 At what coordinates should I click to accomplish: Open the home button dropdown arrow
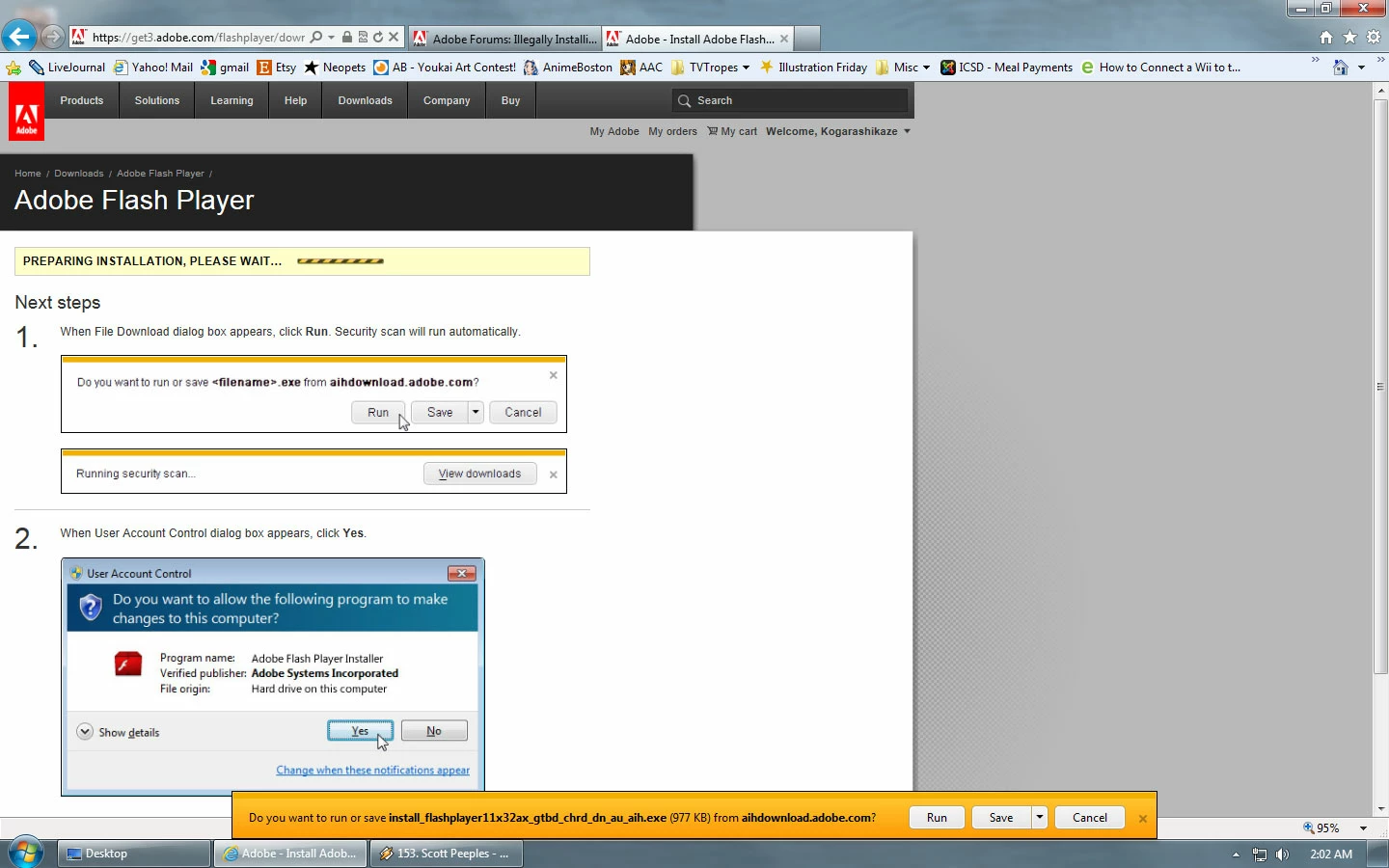pos(1361,68)
